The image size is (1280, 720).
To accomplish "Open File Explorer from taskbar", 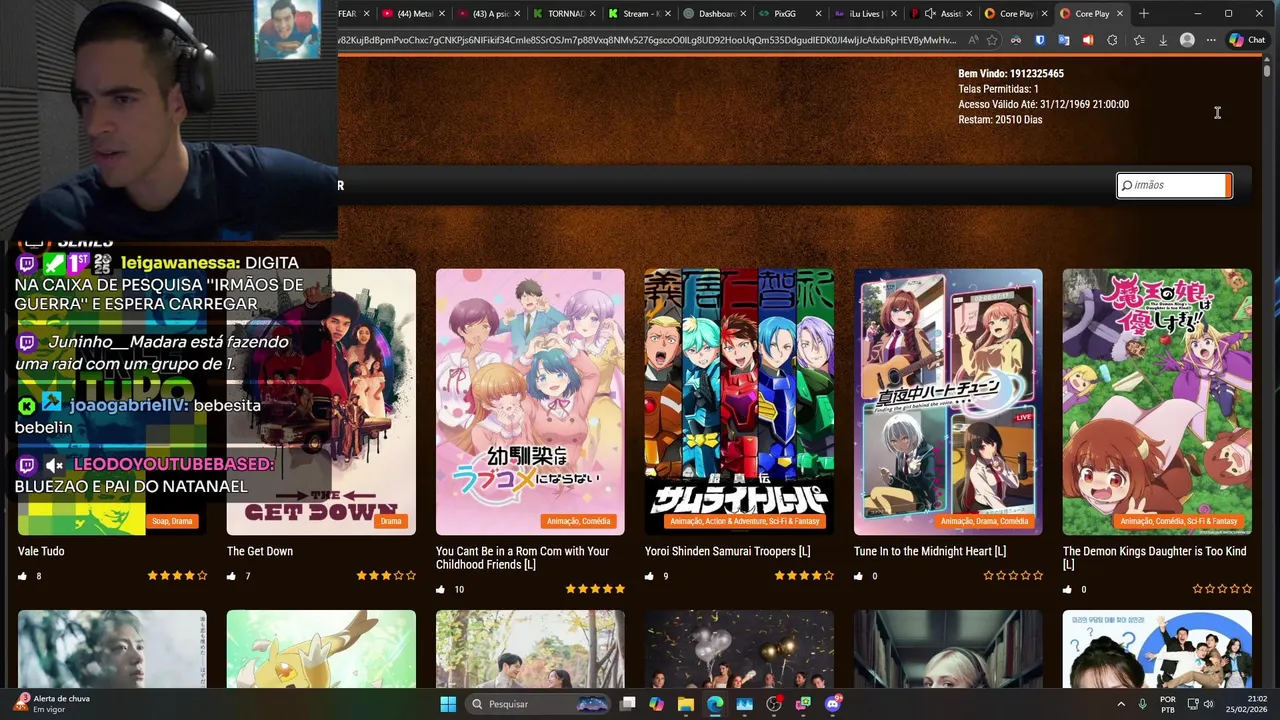I will (686, 704).
